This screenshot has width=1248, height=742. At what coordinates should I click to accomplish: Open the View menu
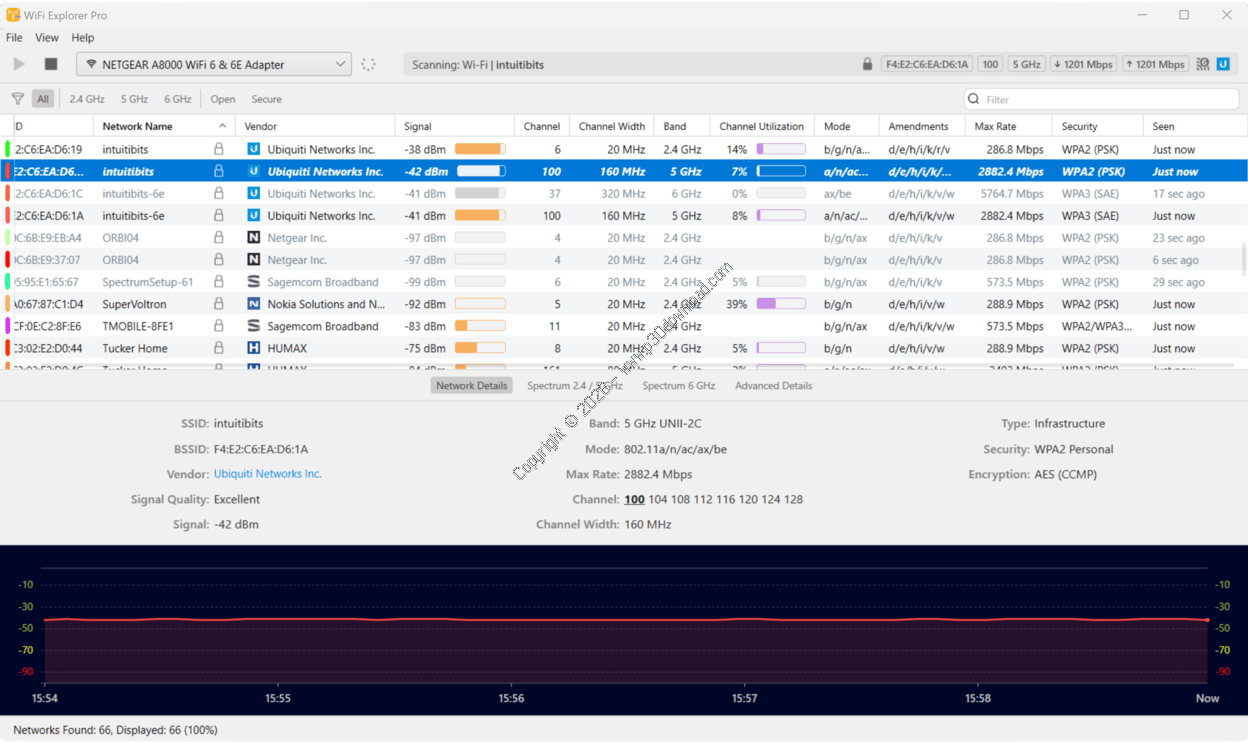[47, 38]
